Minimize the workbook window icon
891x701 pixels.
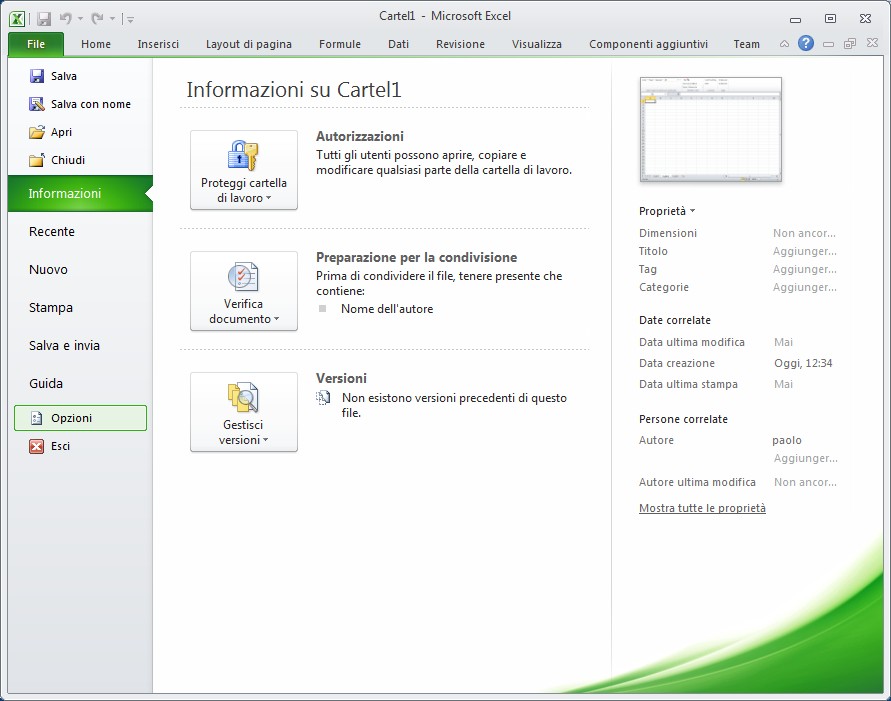pos(828,44)
